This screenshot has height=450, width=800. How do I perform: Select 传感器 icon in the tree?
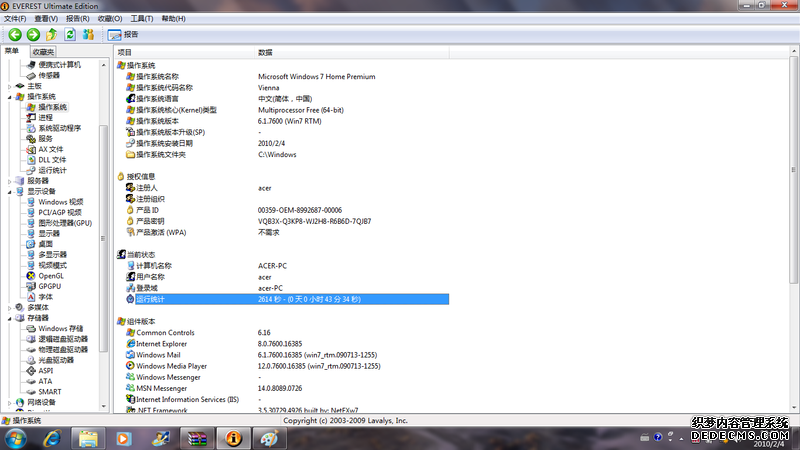pyautogui.click(x=31, y=76)
